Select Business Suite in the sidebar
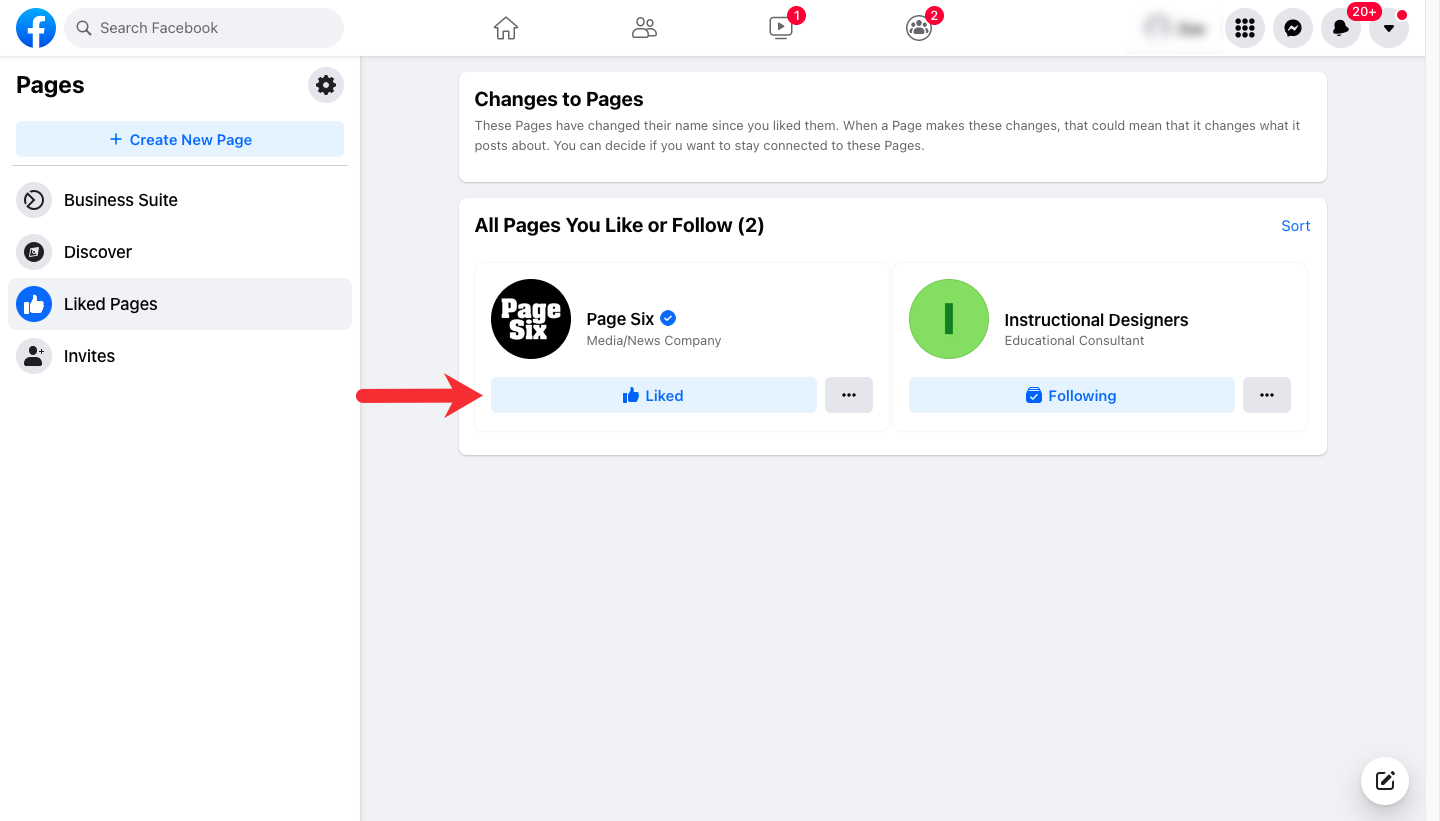The height and width of the screenshot is (821, 1440). [x=180, y=200]
